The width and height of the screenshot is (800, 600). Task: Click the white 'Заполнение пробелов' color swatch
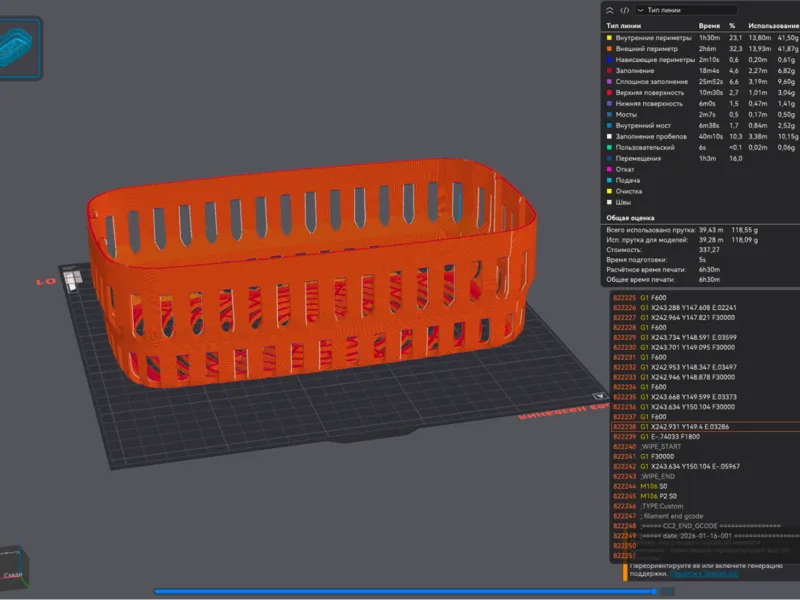tap(609, 137)
